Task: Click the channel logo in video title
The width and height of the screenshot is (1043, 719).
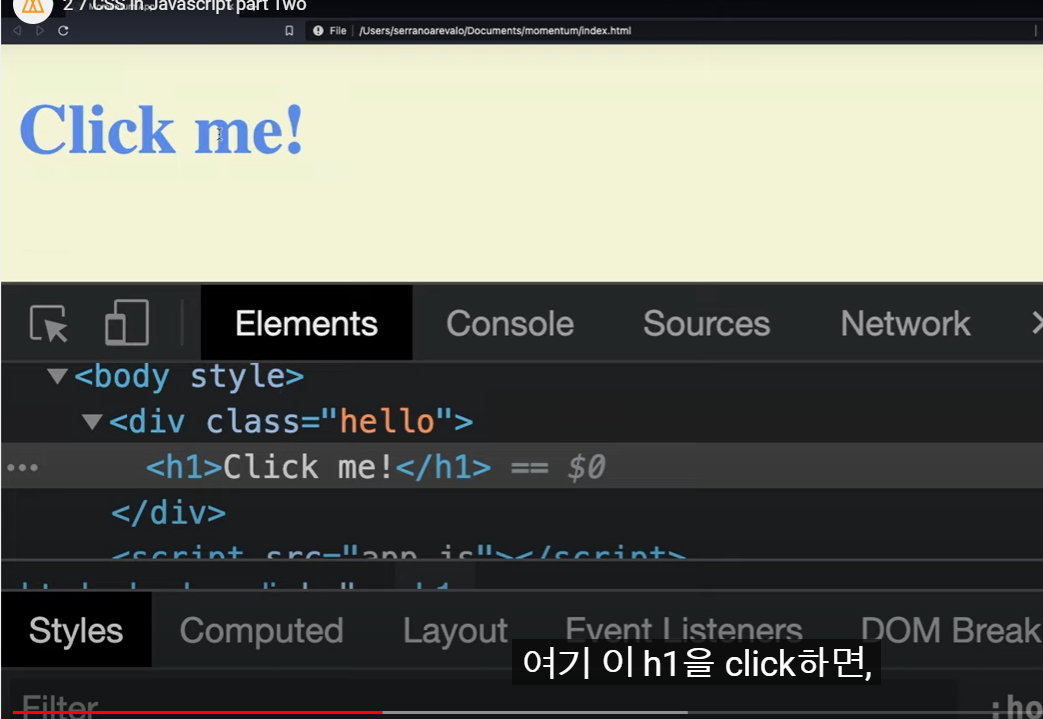Action: coord(33,8)
